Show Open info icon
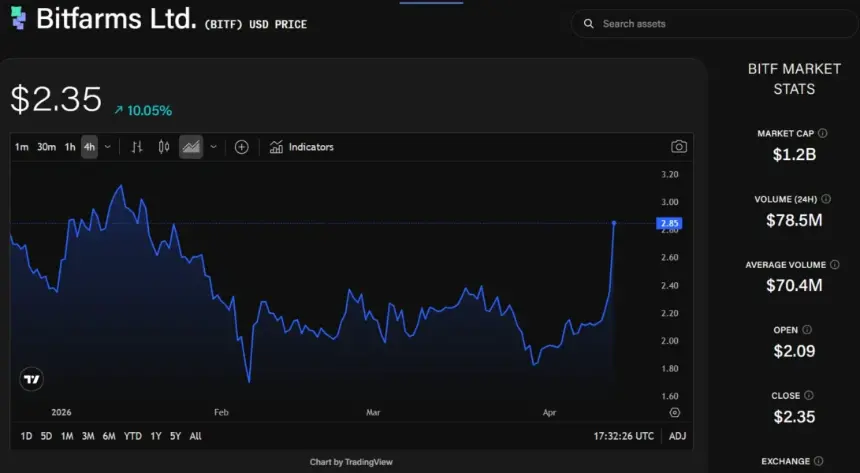 (807, 330)
